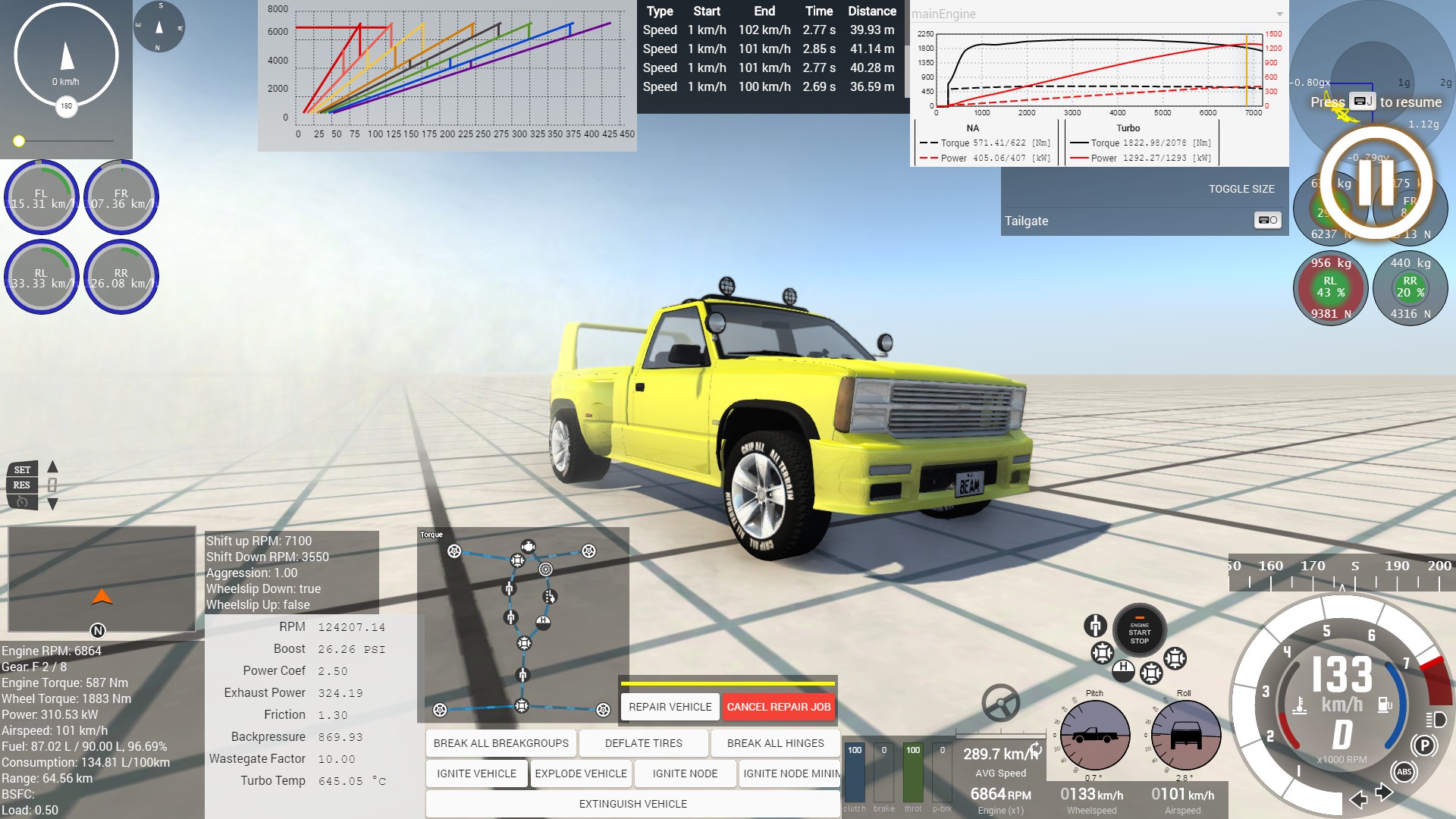1456x819 pixels.
Task: Click the yellow slider handle under speedometer
Action: [19, 141]
